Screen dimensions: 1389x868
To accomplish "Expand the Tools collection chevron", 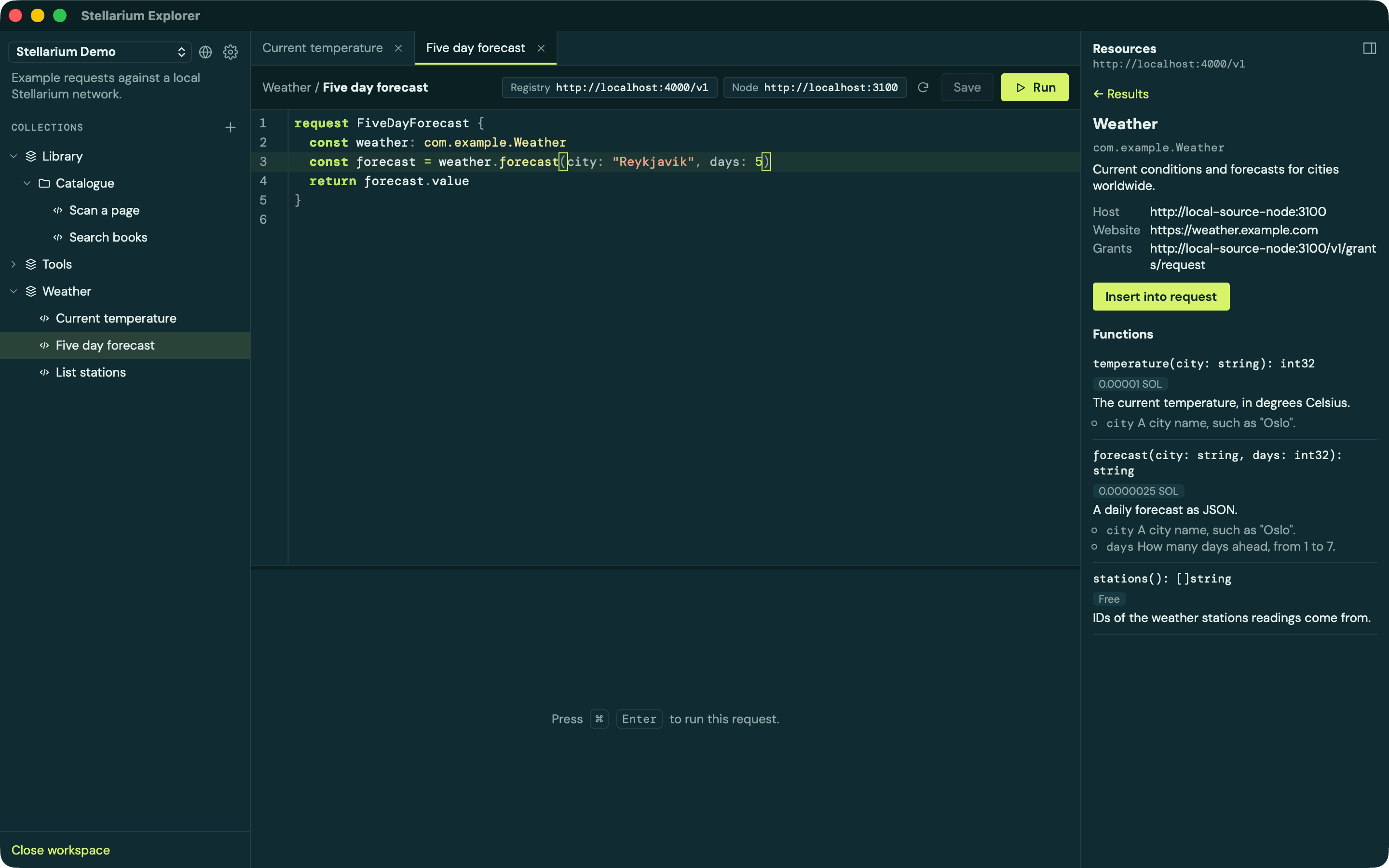I will [14, 264].
